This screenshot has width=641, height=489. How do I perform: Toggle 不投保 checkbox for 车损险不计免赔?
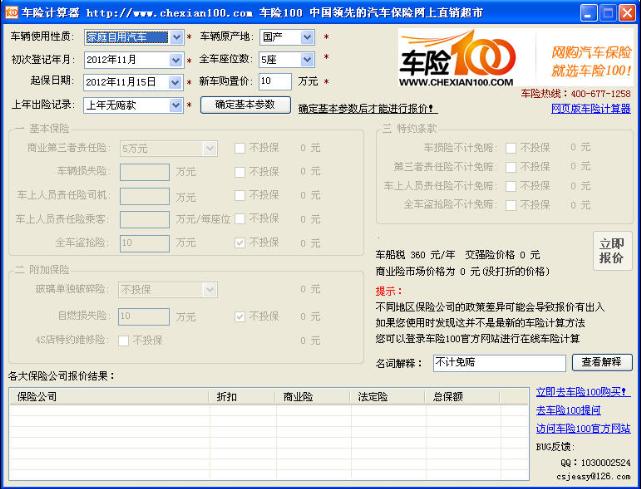(x=511, y=148)
